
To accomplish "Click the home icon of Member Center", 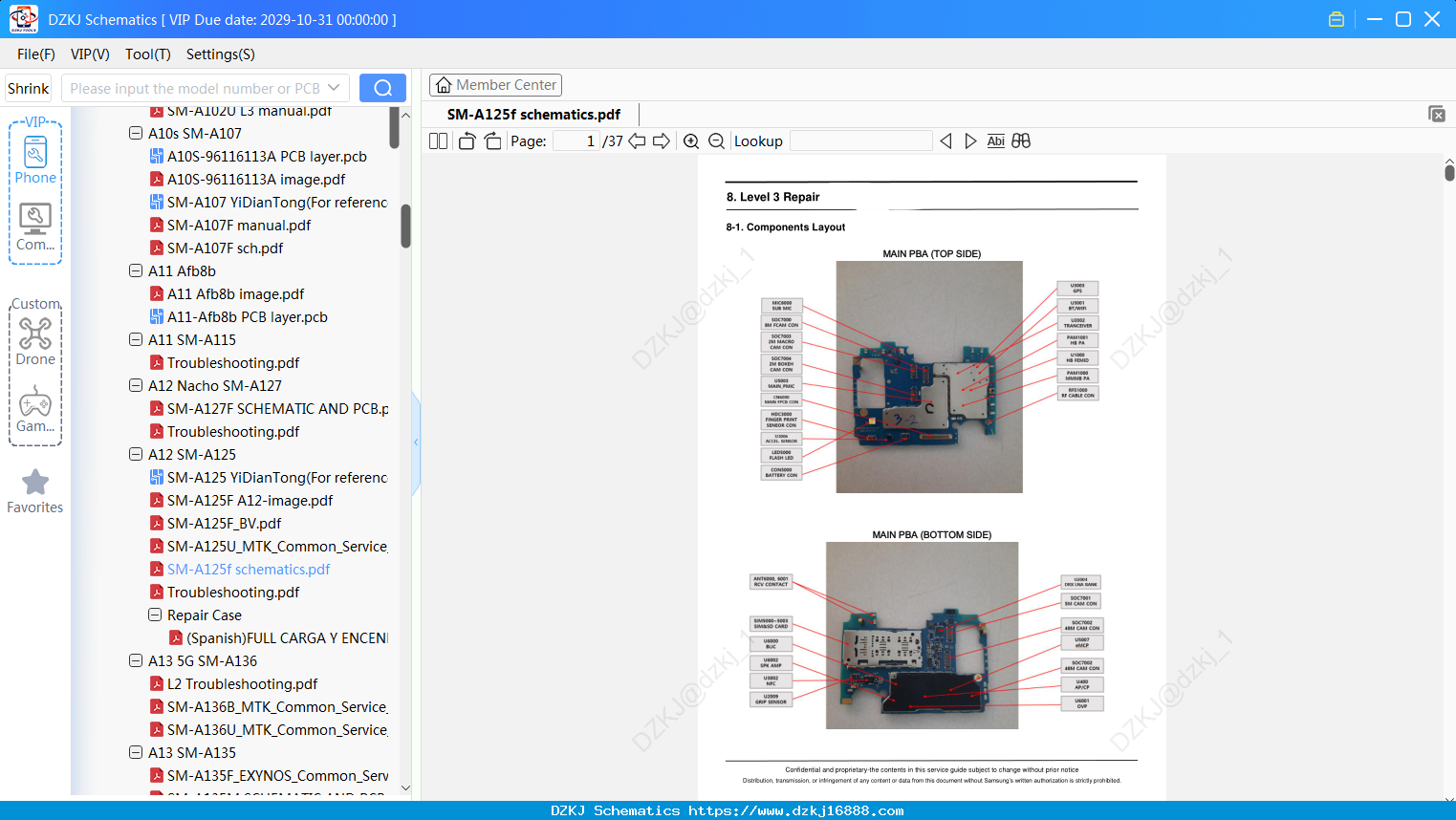I will click(x=444, y=85).
